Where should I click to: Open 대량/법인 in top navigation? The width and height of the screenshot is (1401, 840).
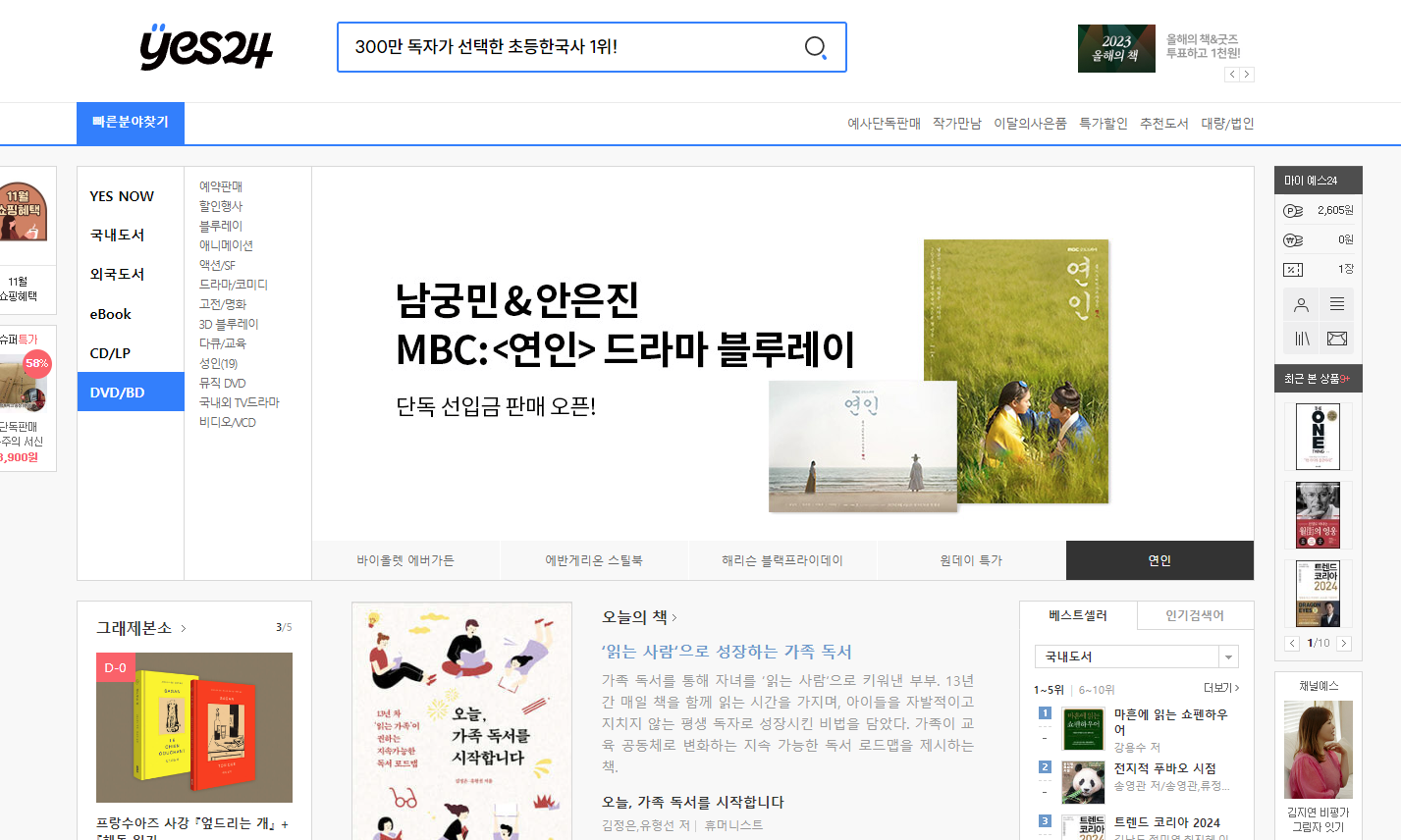[x=1227, y=124]
